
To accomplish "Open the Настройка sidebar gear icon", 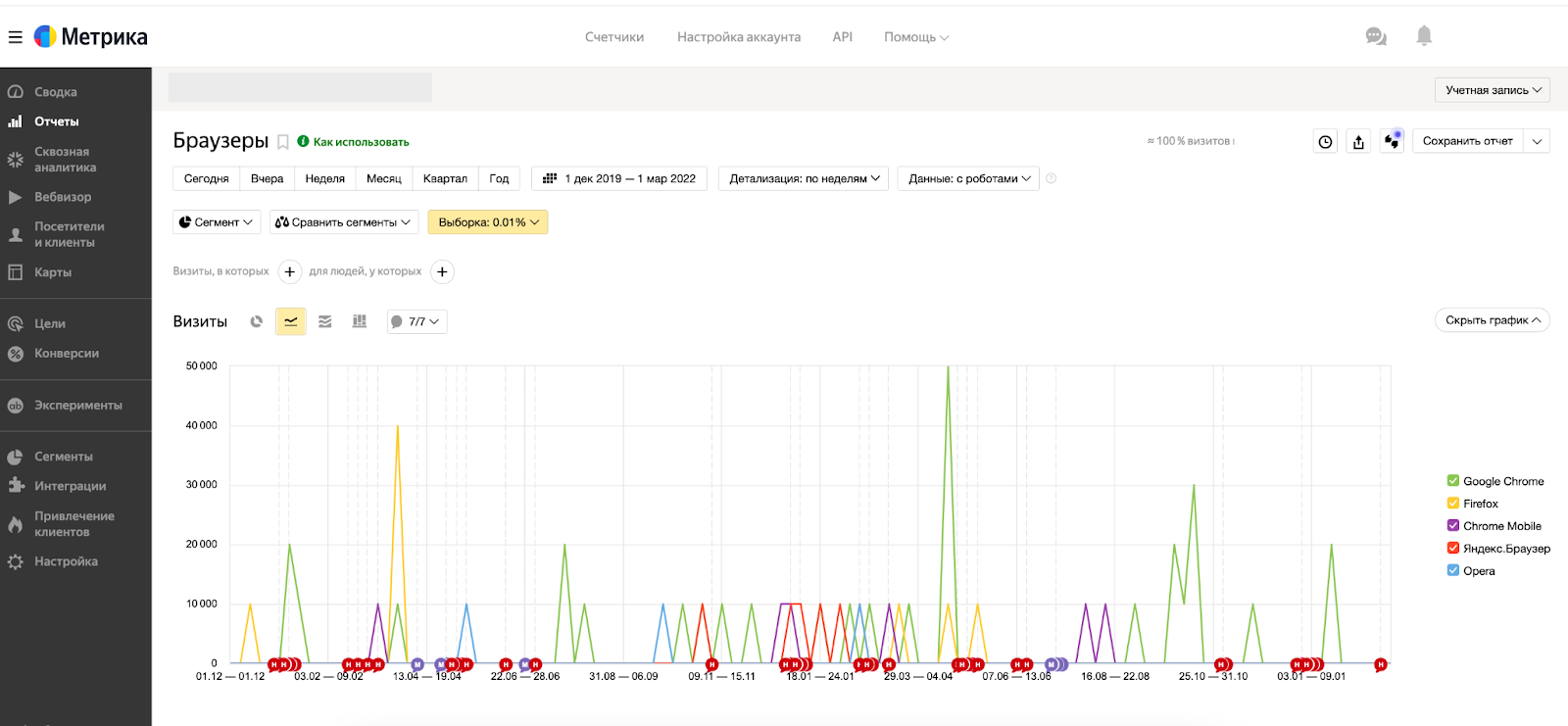I will click(x=15, y=561).
